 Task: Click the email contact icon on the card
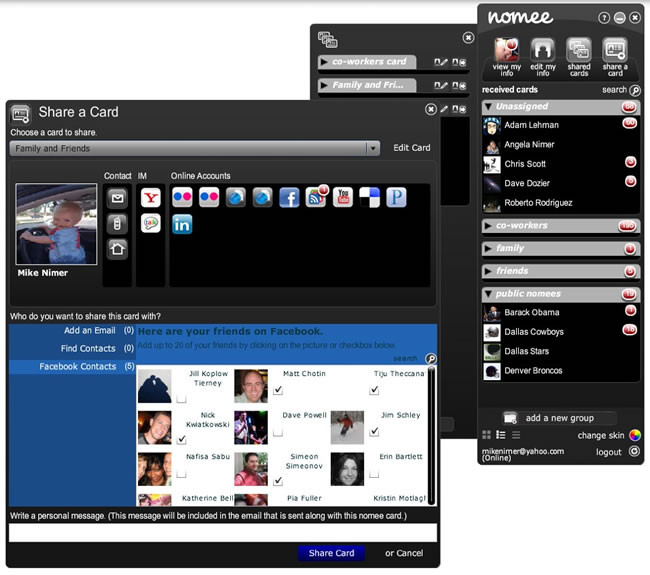pos(117,198)
